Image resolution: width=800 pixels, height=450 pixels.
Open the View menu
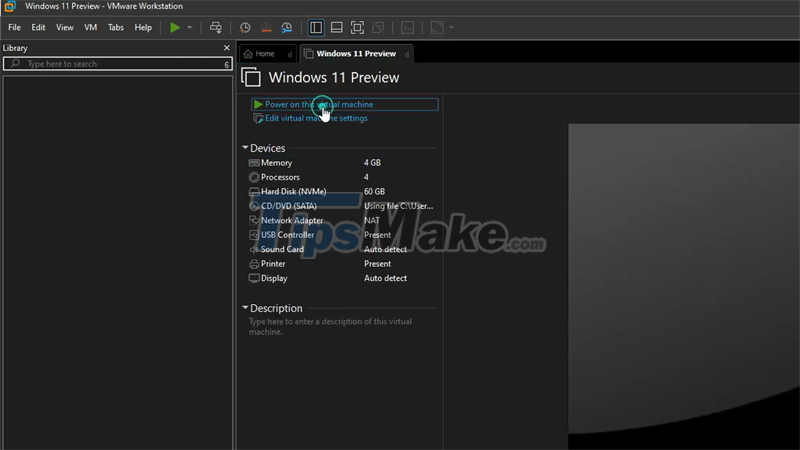[x=65, y=28]
